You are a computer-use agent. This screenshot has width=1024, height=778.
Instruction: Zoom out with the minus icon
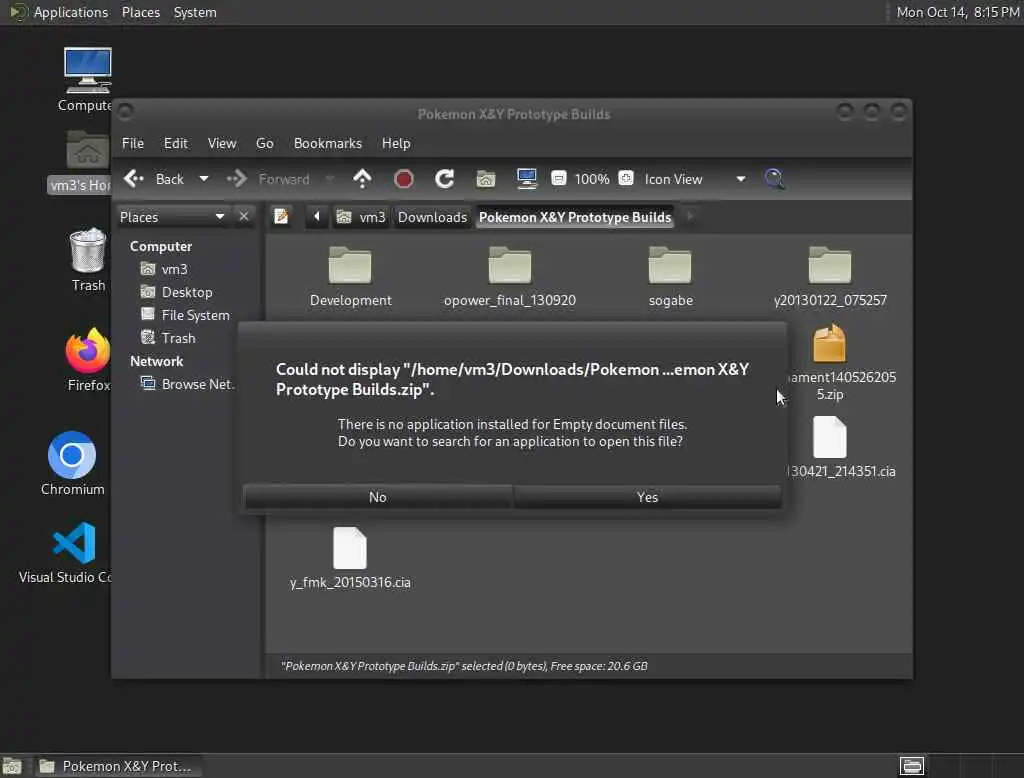(558, 178)
